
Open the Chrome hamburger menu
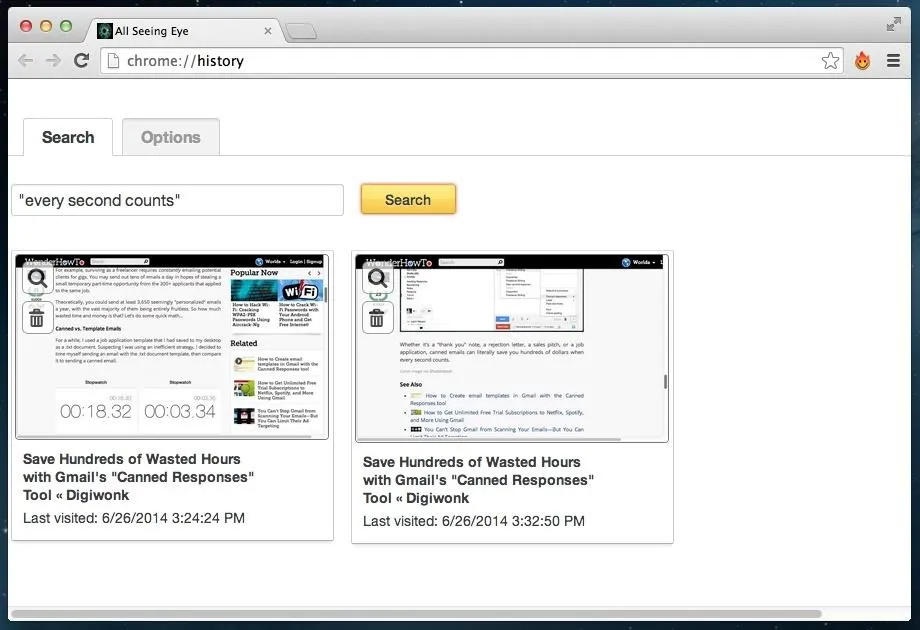(893, 60)
